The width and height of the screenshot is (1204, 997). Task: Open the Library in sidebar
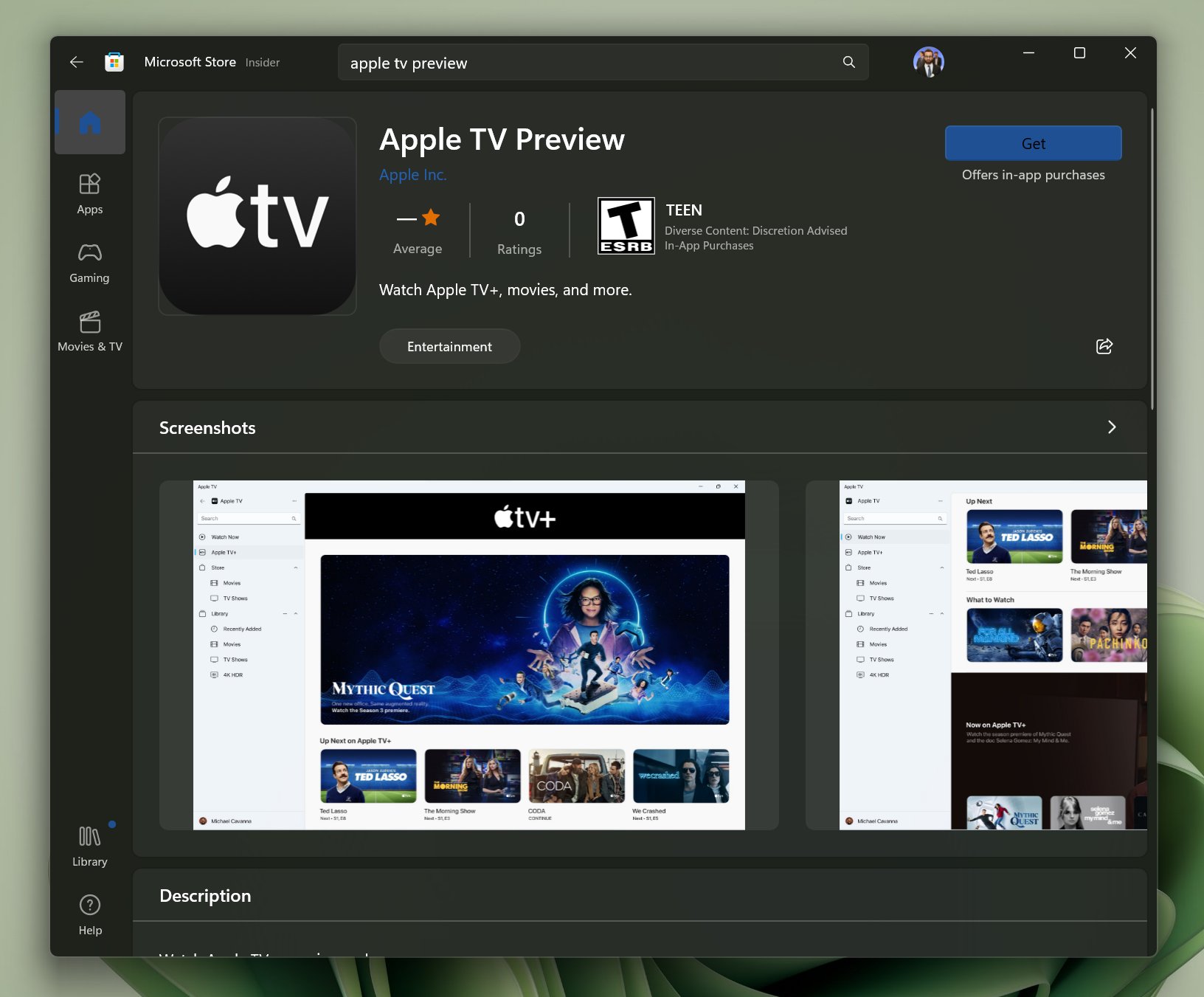tap(90, 846)
